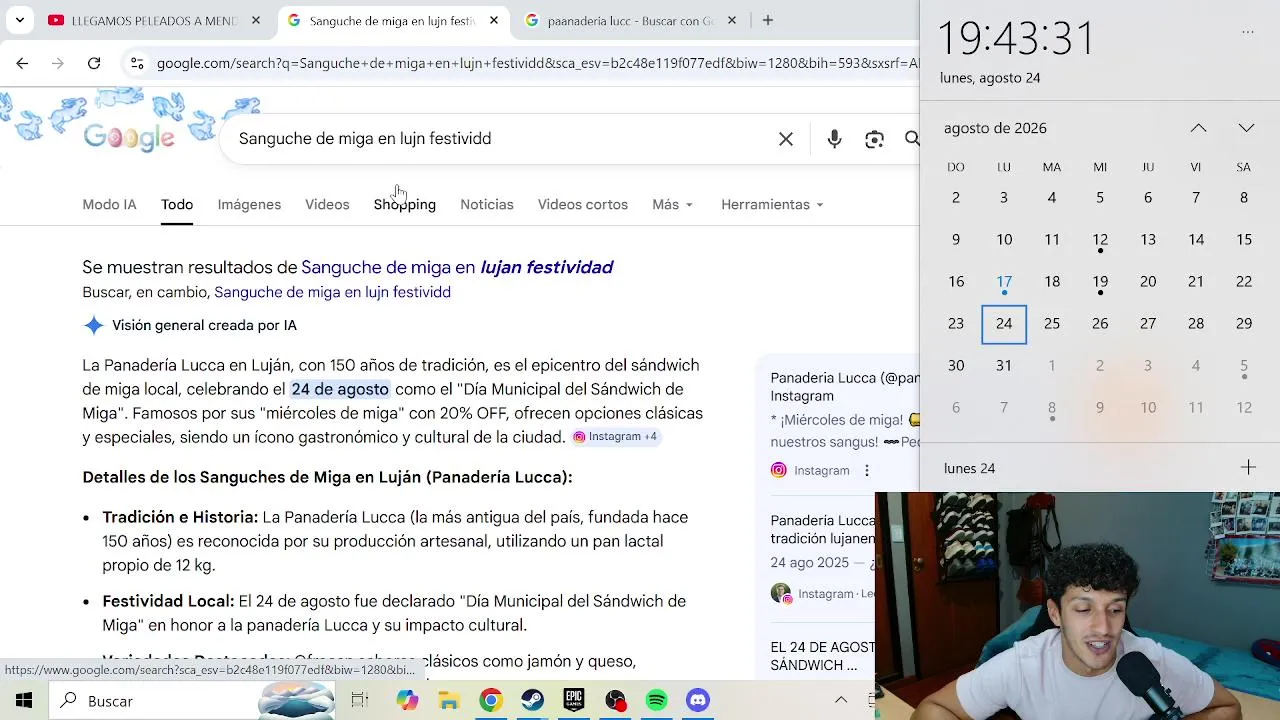Select August 25 in the calendar
The width and height of the screenshot is (1280, 720).
(x=1052, y=324)
